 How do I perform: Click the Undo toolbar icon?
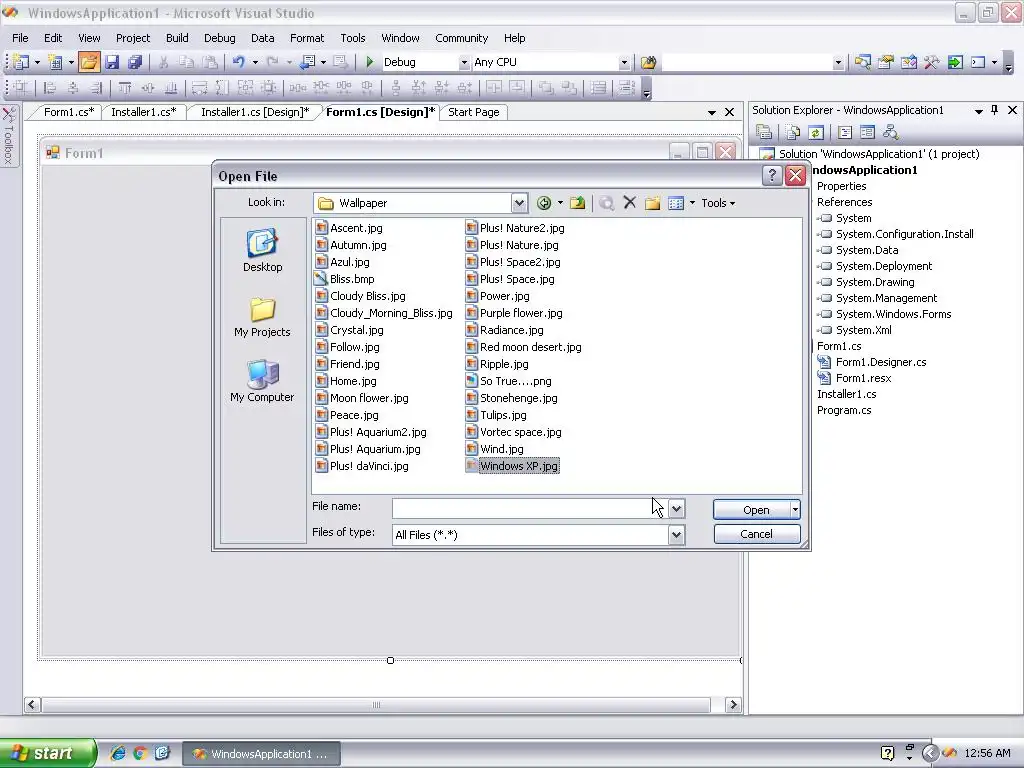pyautogui.click(x=239, y=62)
